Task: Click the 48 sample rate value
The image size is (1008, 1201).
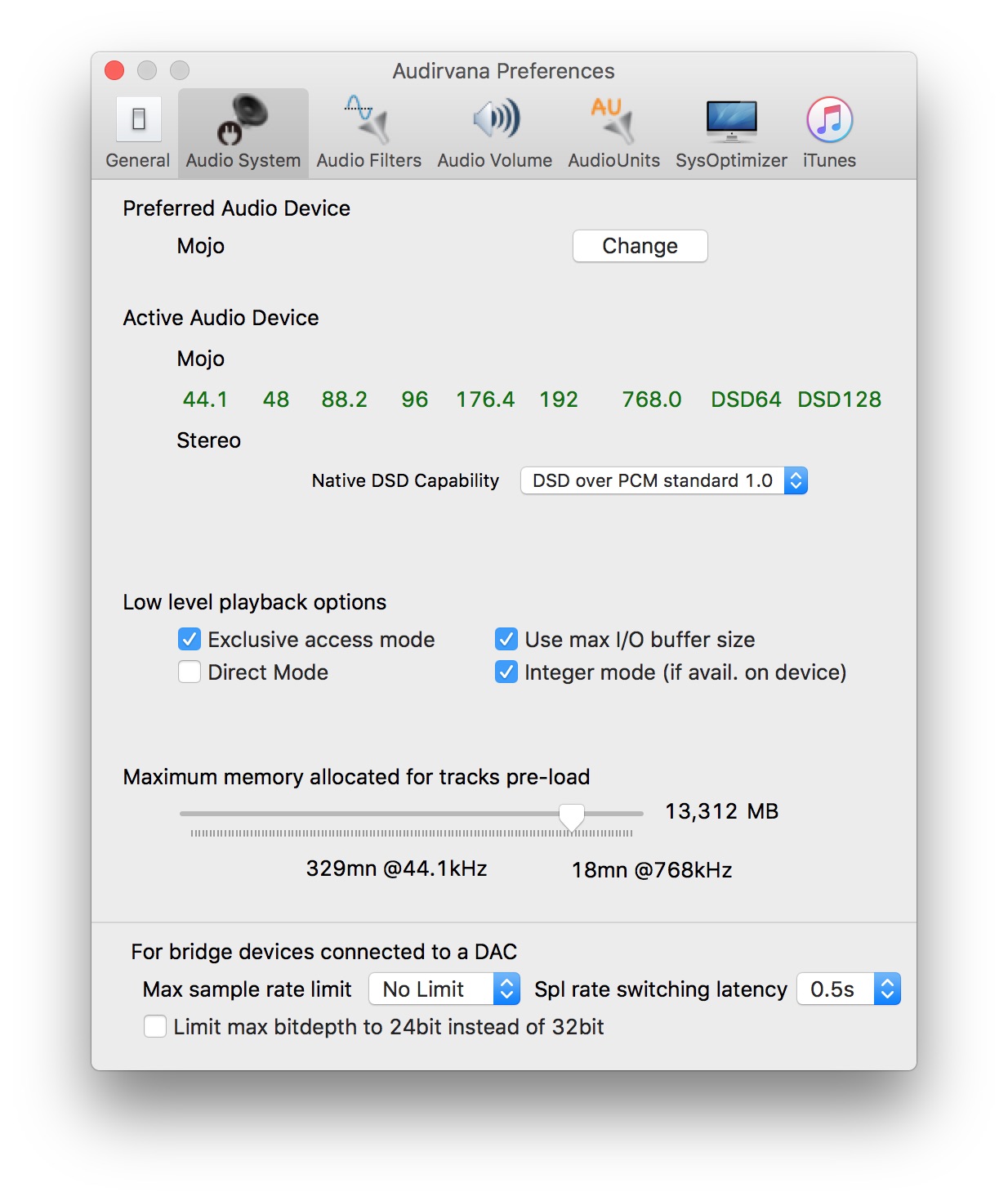Action: [276, 400]
